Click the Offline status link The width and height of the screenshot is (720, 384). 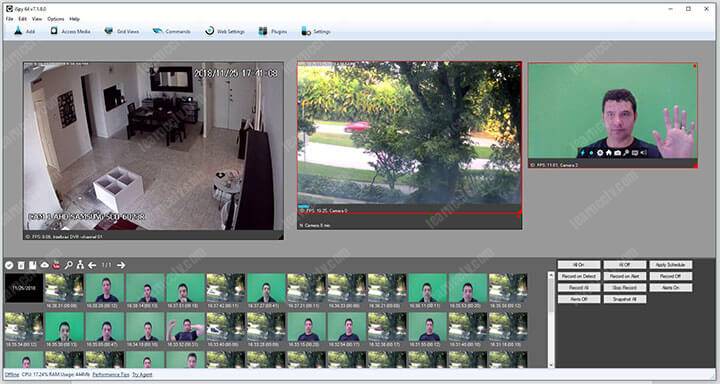point(12,374)
